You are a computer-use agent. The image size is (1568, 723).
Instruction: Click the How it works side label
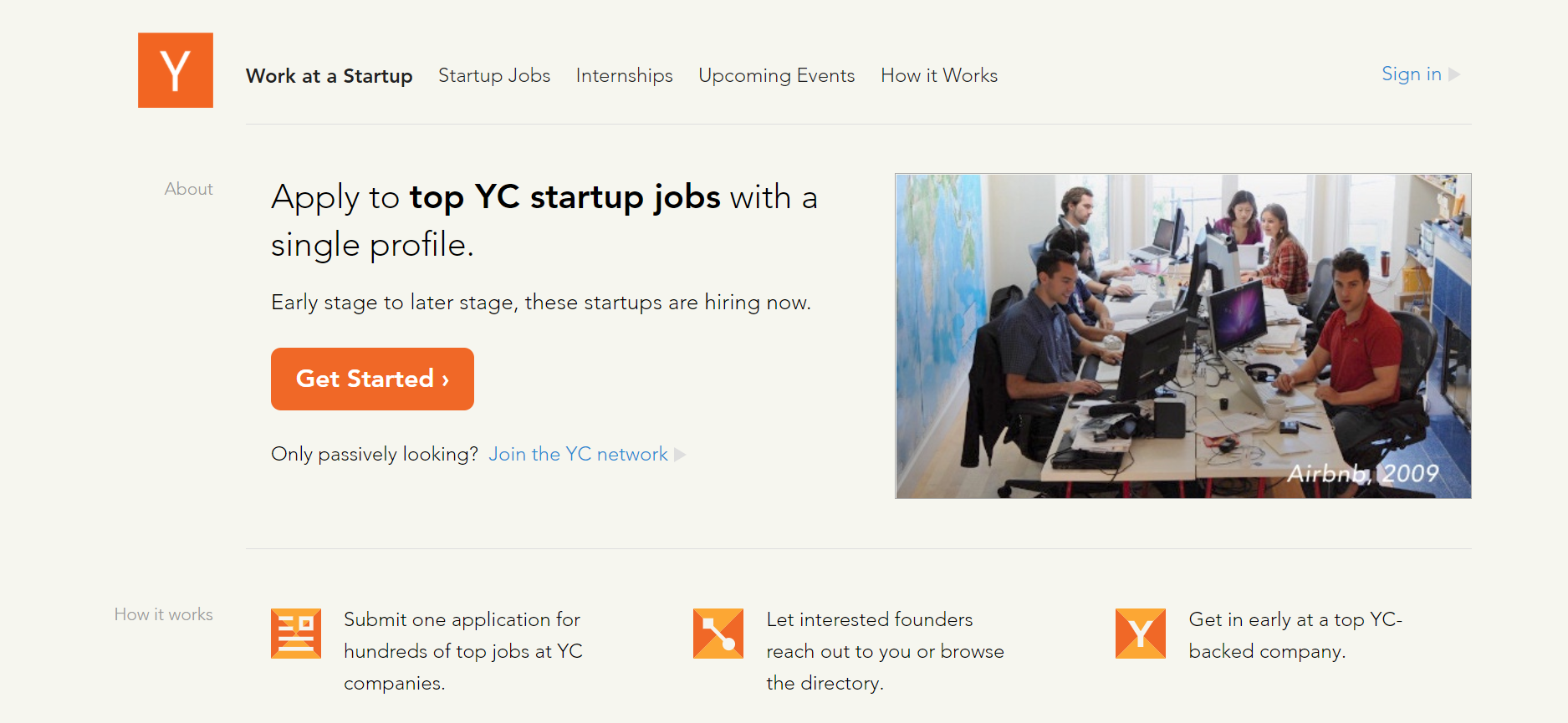(x=163, y=614)
